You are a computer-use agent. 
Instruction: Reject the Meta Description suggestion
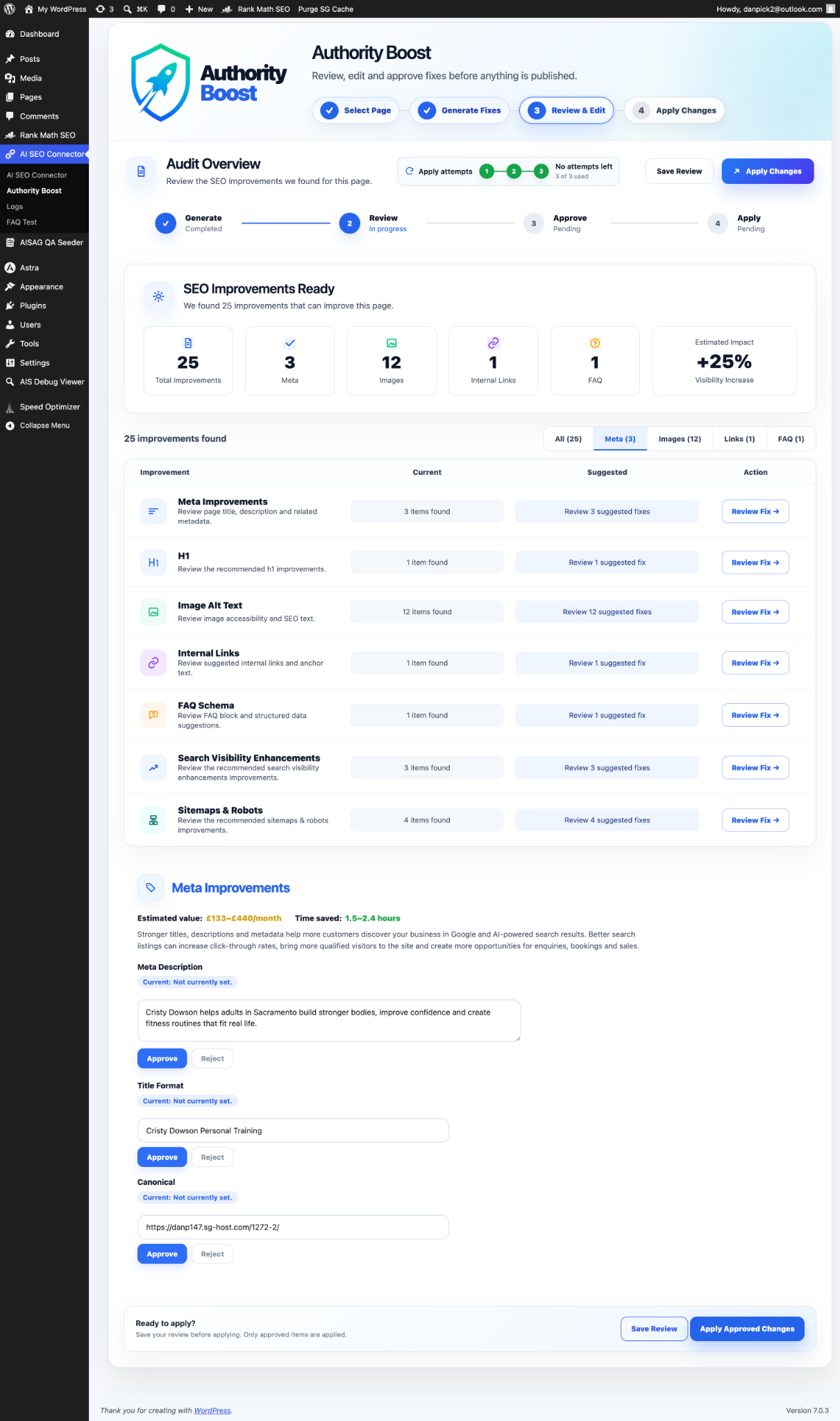tap(212, 1059)
